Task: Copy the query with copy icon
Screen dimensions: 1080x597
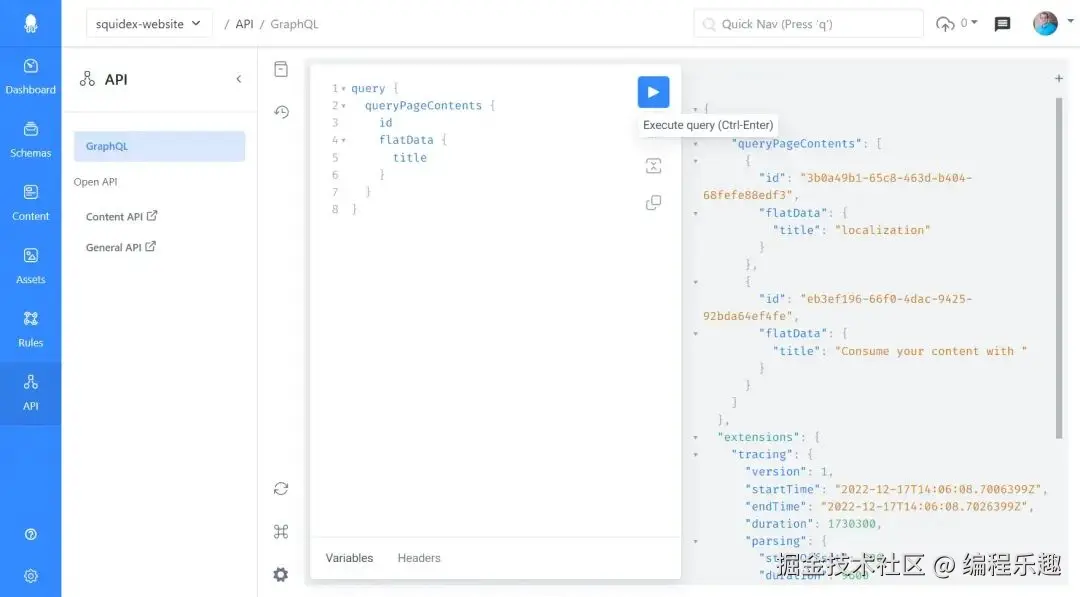Action: pos(653,202)
